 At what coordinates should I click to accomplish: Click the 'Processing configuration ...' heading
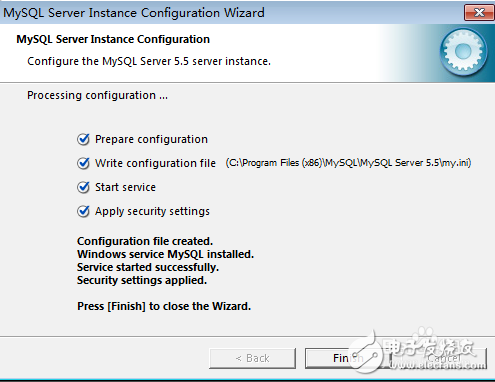point(97,95)
